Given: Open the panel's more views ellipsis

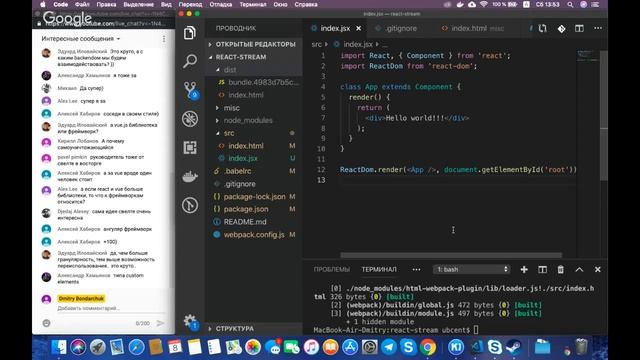Looking at the screenshot, I should pos(416,269).
